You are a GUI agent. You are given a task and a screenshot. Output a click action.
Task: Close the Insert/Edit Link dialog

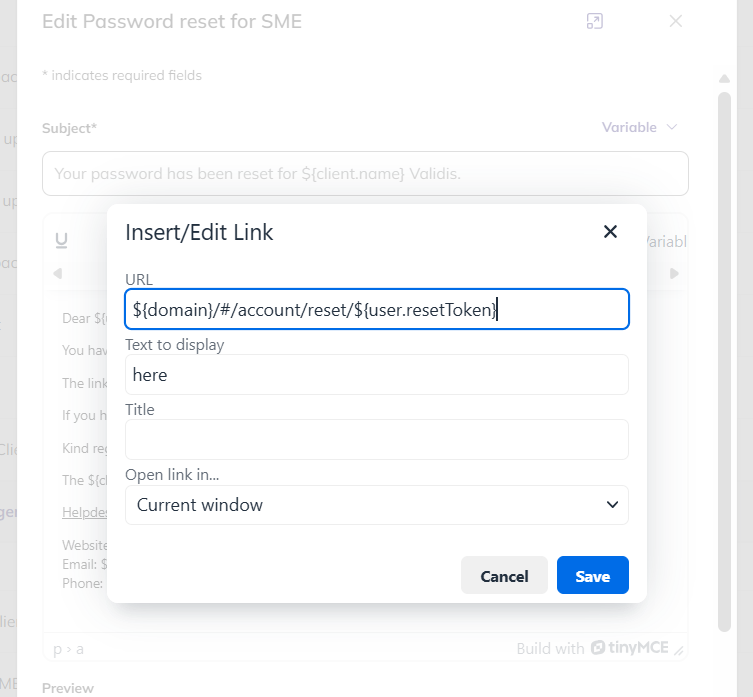pyautogui.click(x=610, y=232)
